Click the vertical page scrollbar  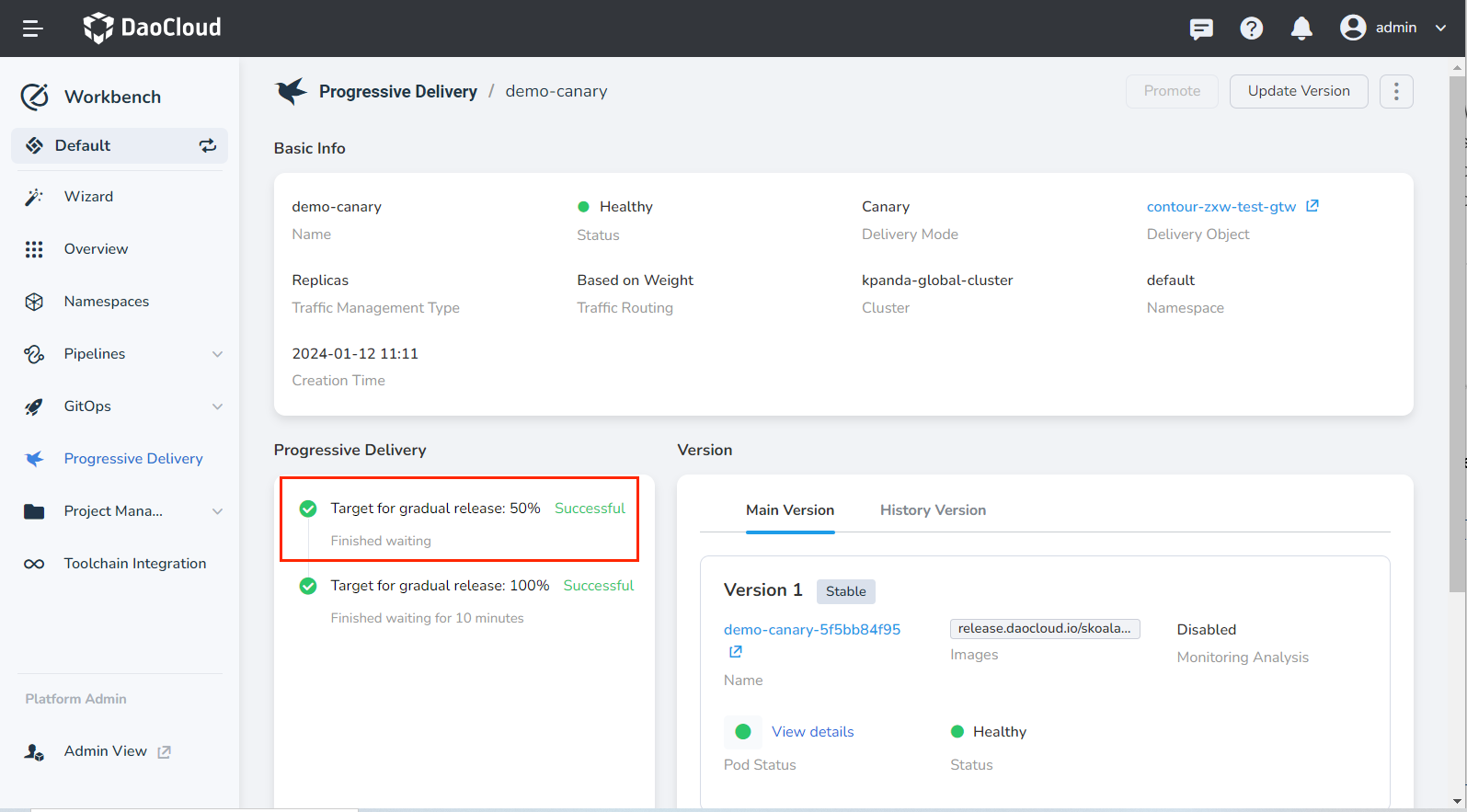tap(1457, 331)
